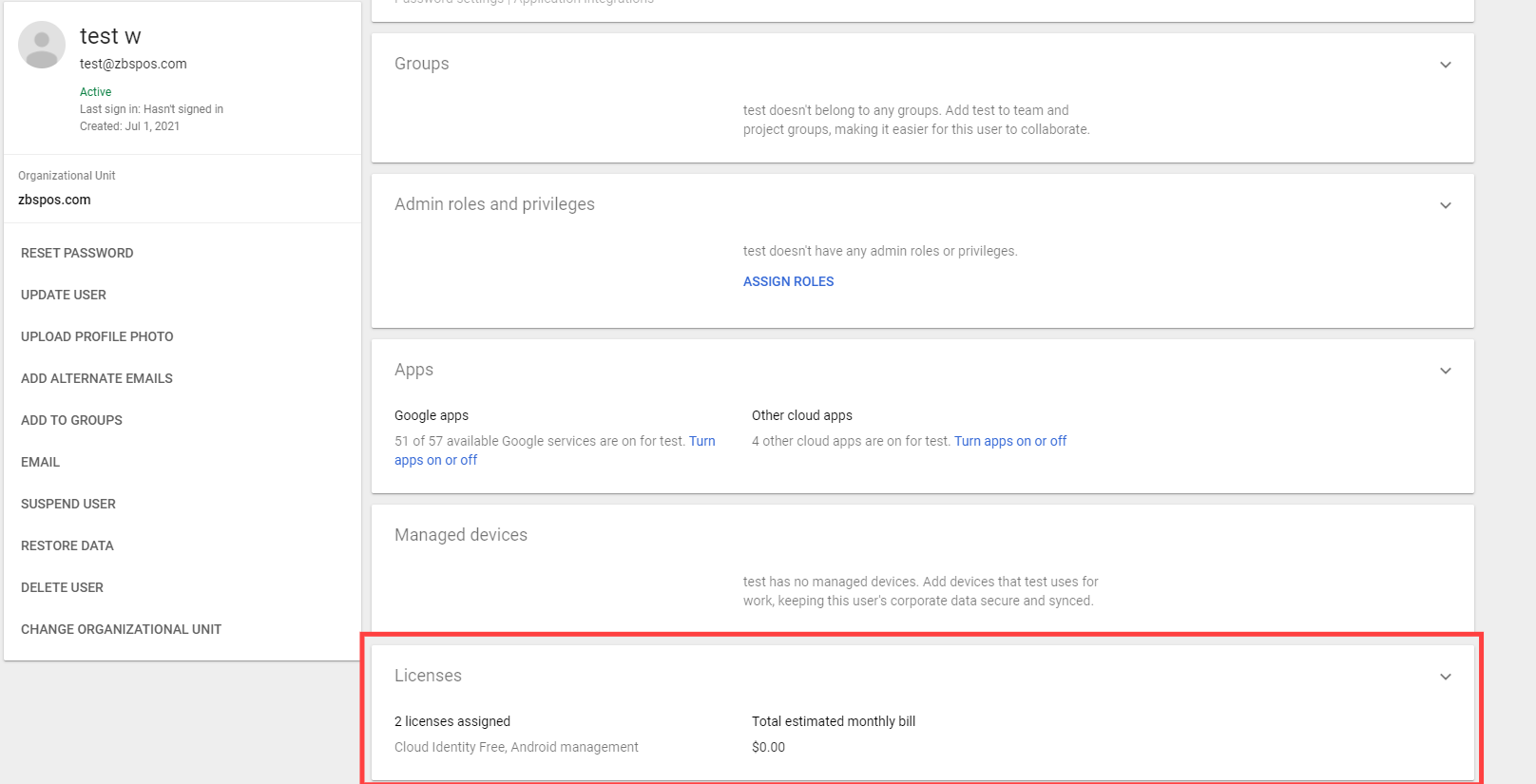The width and height of the screenshot is (1536, 784).
Task: Open the Admin roles and privileges heading
Action: pos(494,204)
